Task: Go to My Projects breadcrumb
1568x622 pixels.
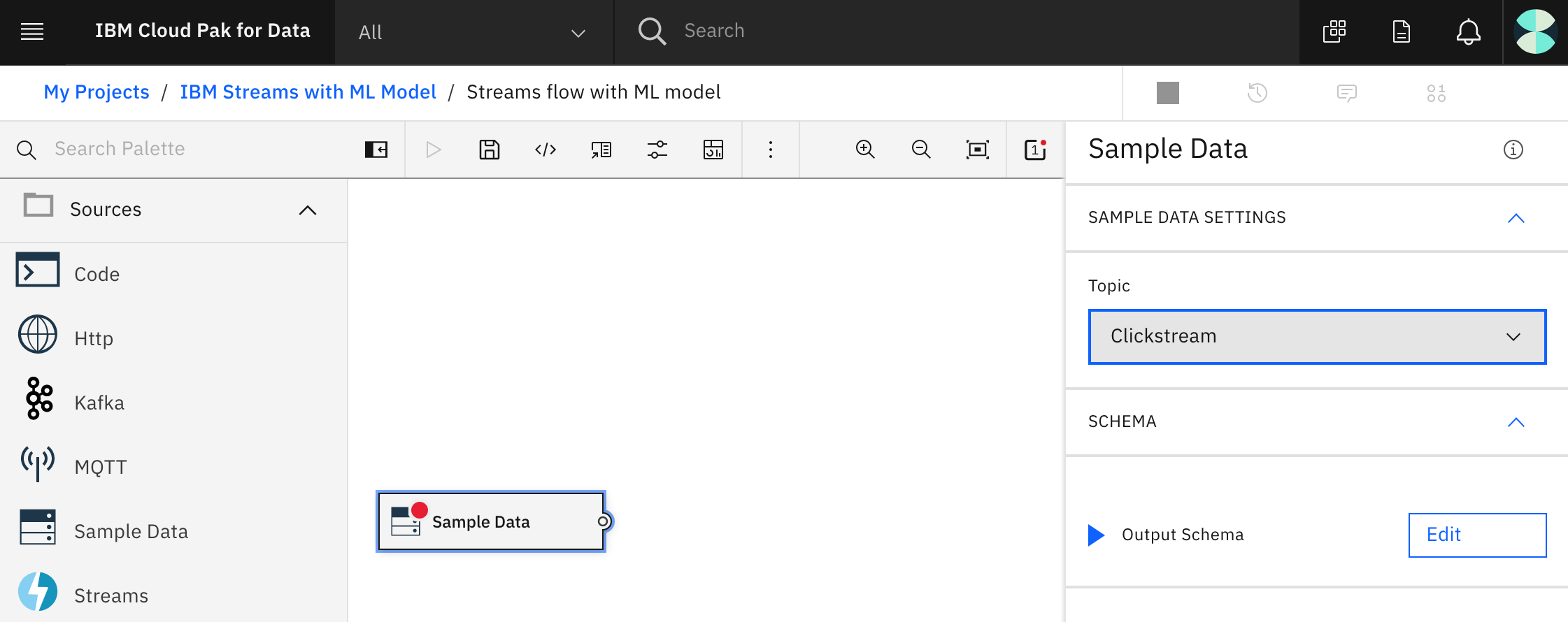Action: (x=97, y=92)
